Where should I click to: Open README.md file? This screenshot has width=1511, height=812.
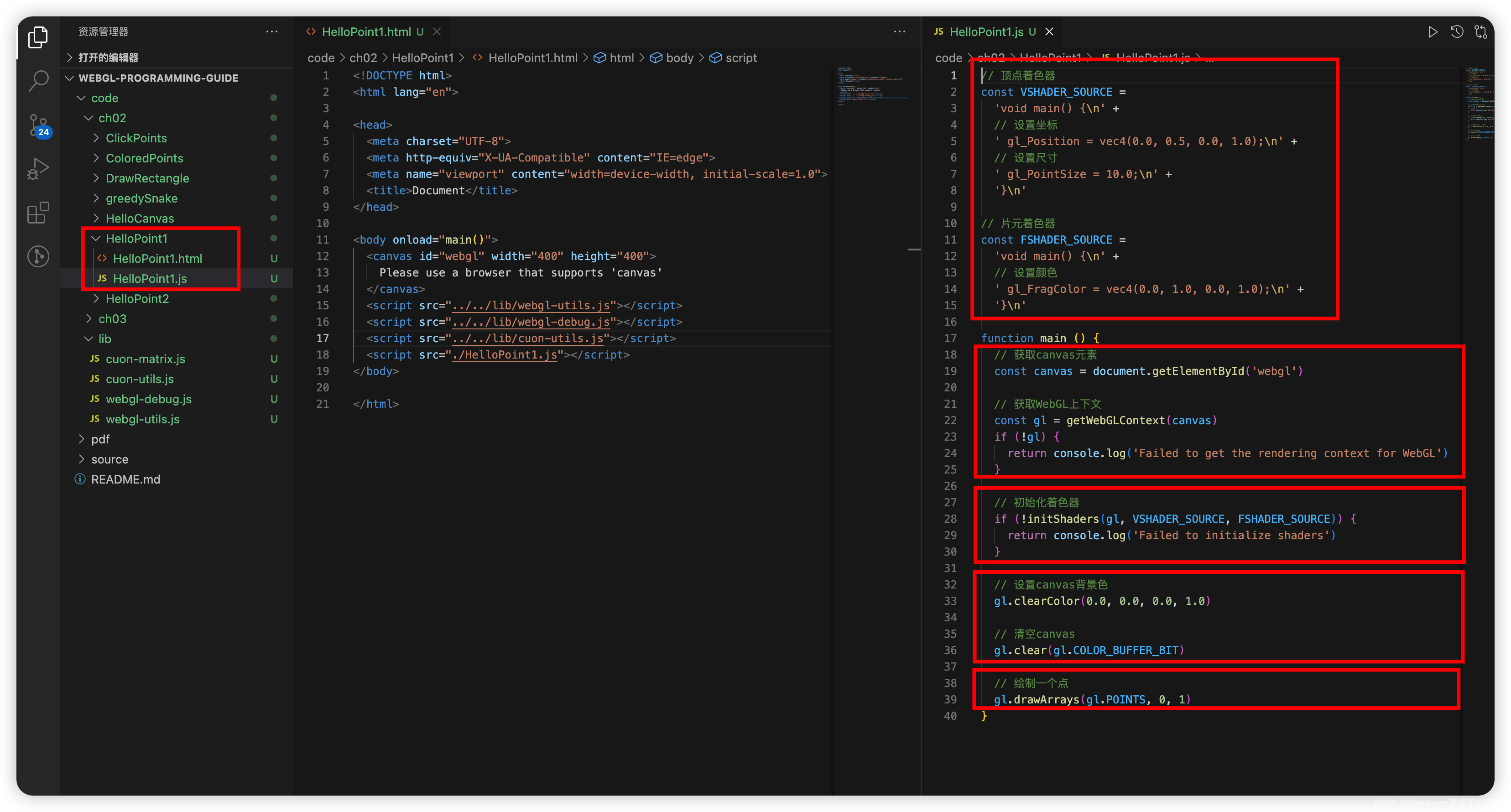tap(125, 479)
